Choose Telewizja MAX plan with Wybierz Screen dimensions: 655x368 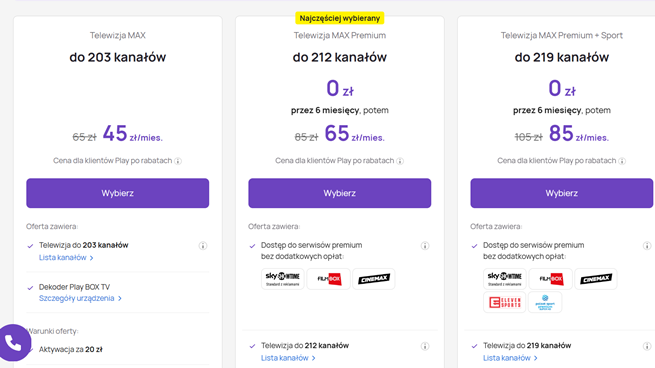117,193
